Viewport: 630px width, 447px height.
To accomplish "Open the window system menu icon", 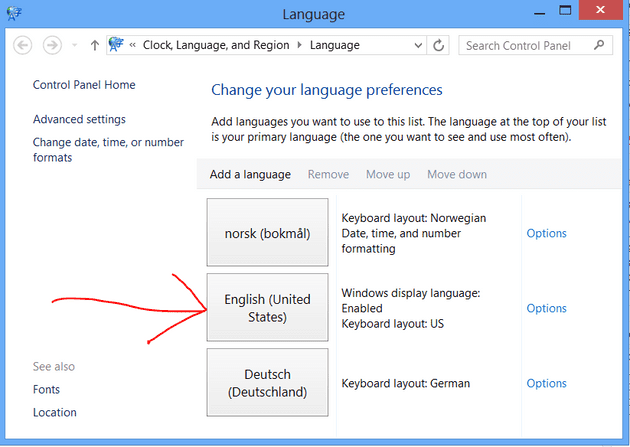I will coord(14,14).
